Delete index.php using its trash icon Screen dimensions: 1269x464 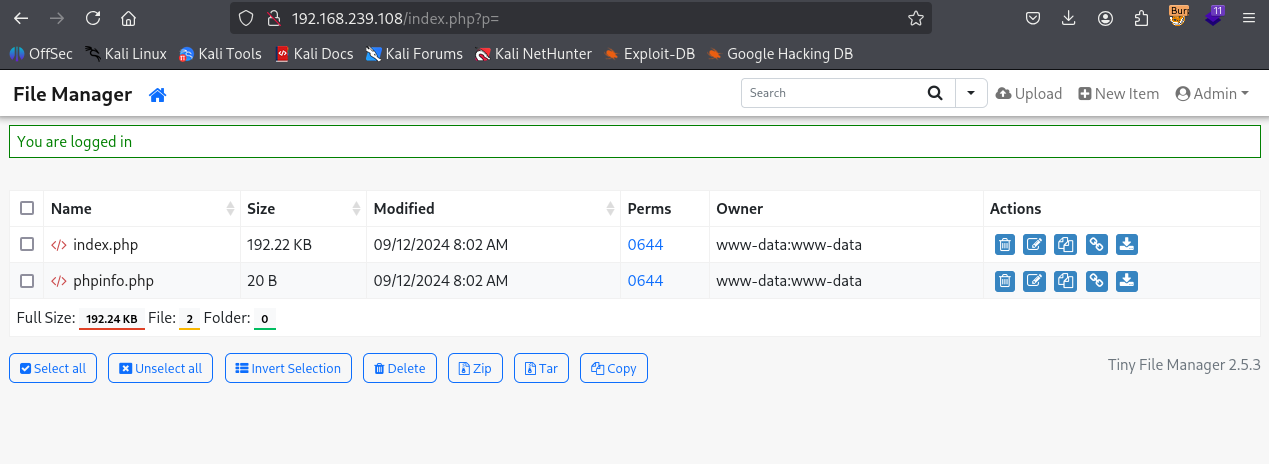(1005, 245)
